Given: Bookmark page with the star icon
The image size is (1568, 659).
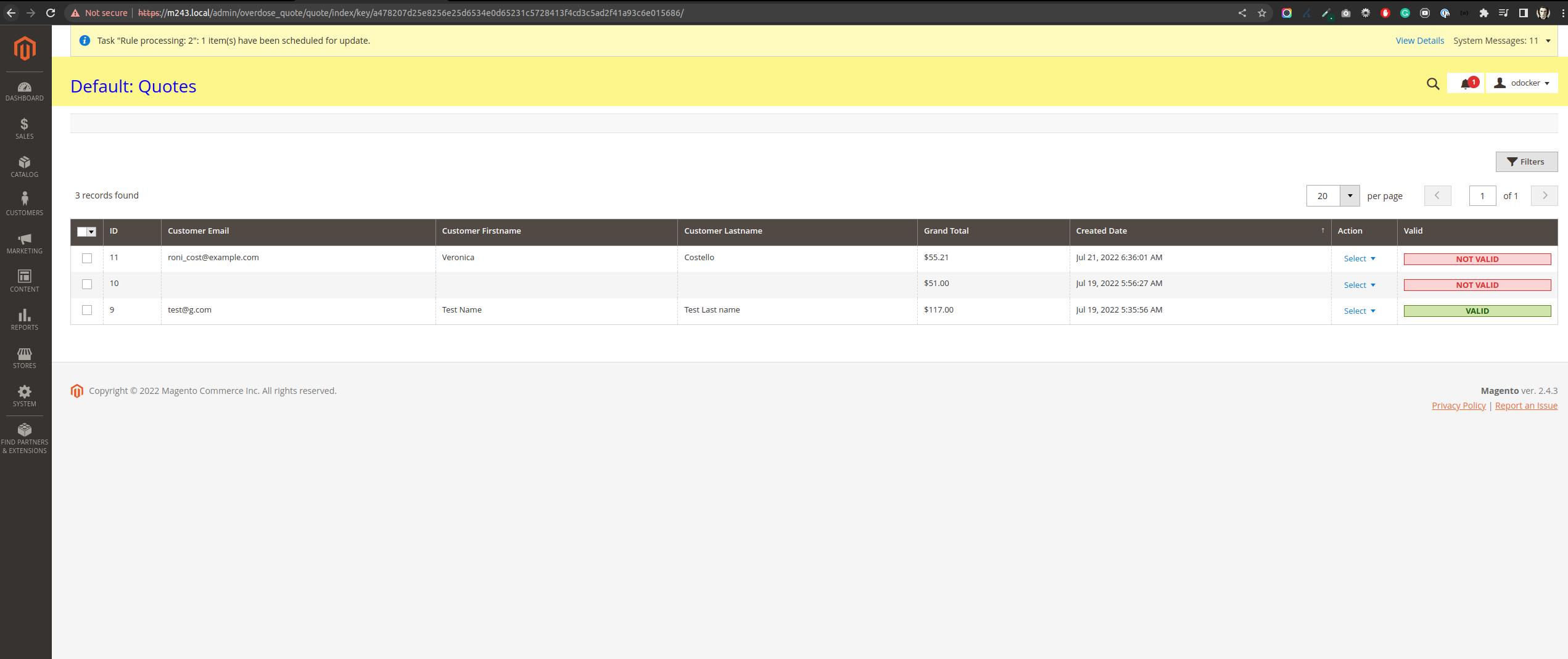Looking at the screenshot, I should pyautogui.click(x=1262, y=13).
